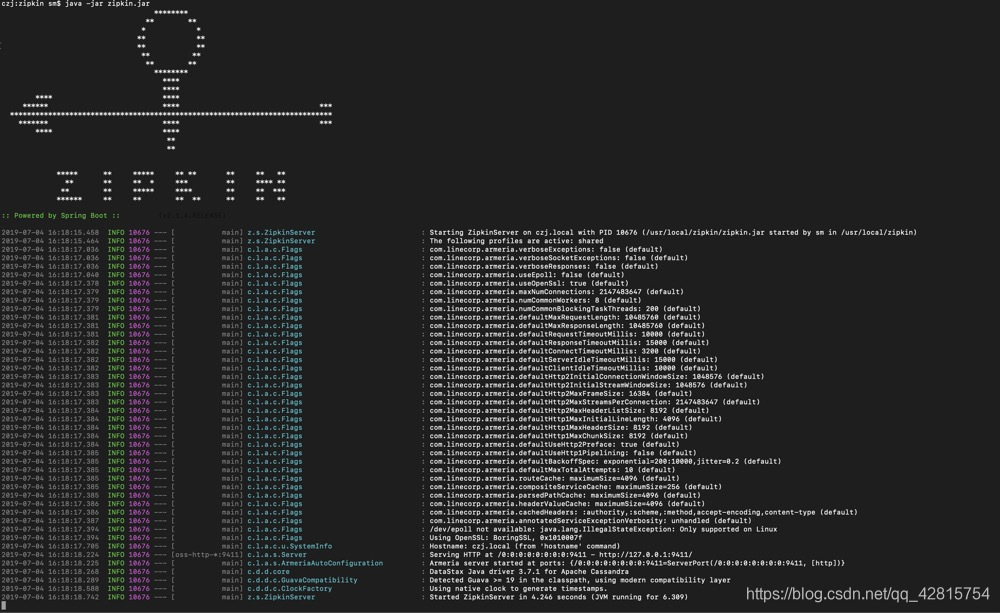Image resolution: width=1000 pixels, height=613 pixels.
Task: Click the terminal cursor block below the last log line
Action: 4,605
